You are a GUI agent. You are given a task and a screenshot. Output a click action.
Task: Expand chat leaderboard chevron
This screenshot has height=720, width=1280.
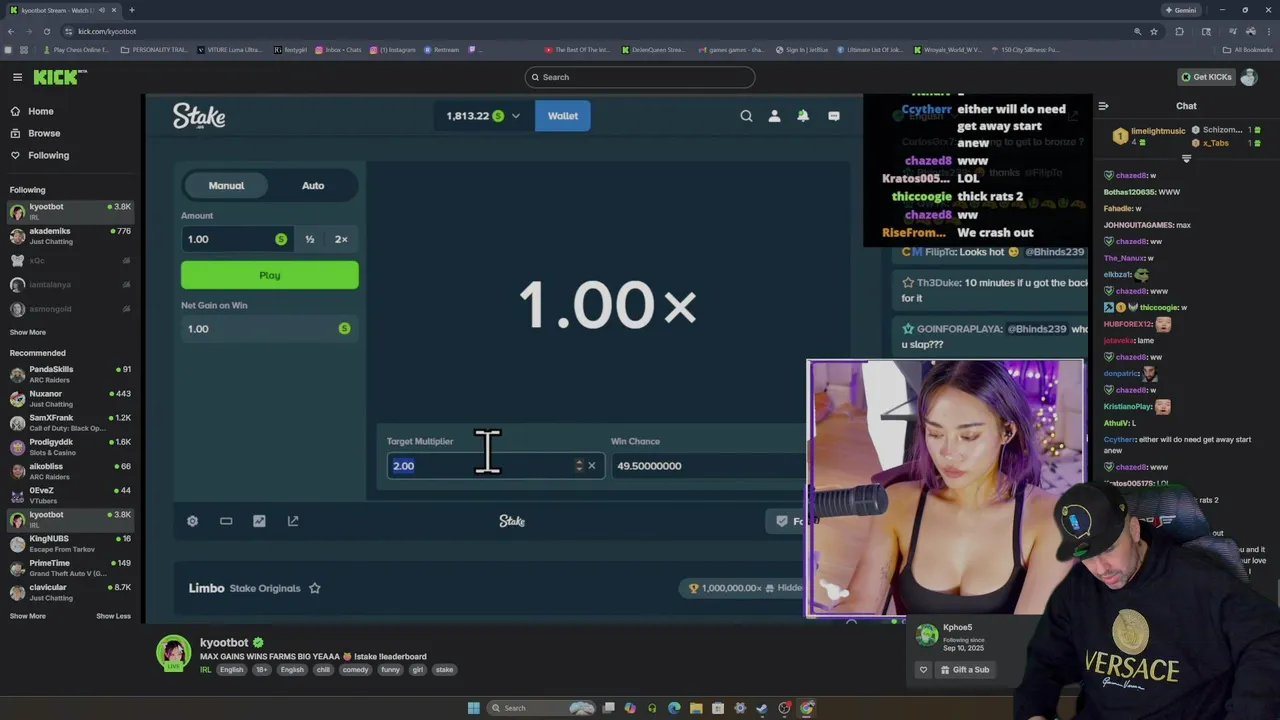coord(1187,159)
